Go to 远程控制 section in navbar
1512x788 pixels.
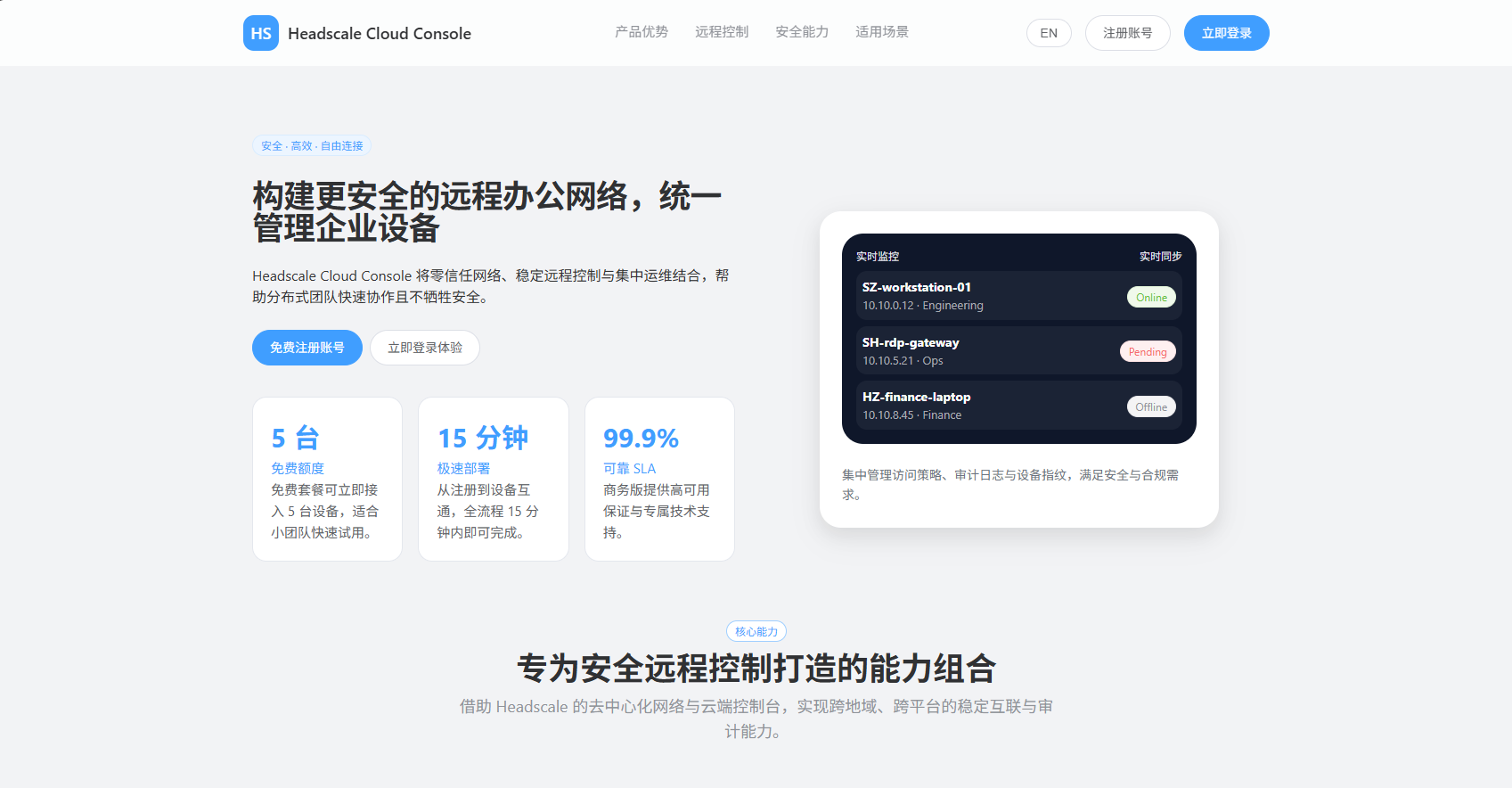(721, 32)
